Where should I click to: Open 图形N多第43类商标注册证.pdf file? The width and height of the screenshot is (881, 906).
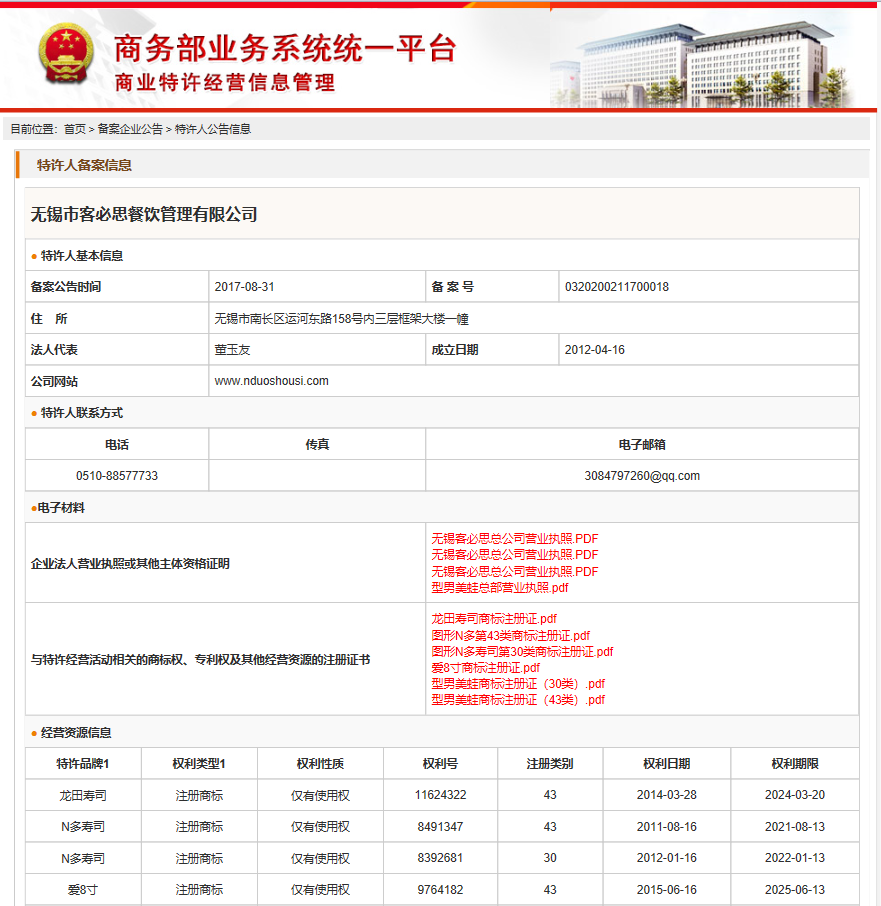[511, 636]
